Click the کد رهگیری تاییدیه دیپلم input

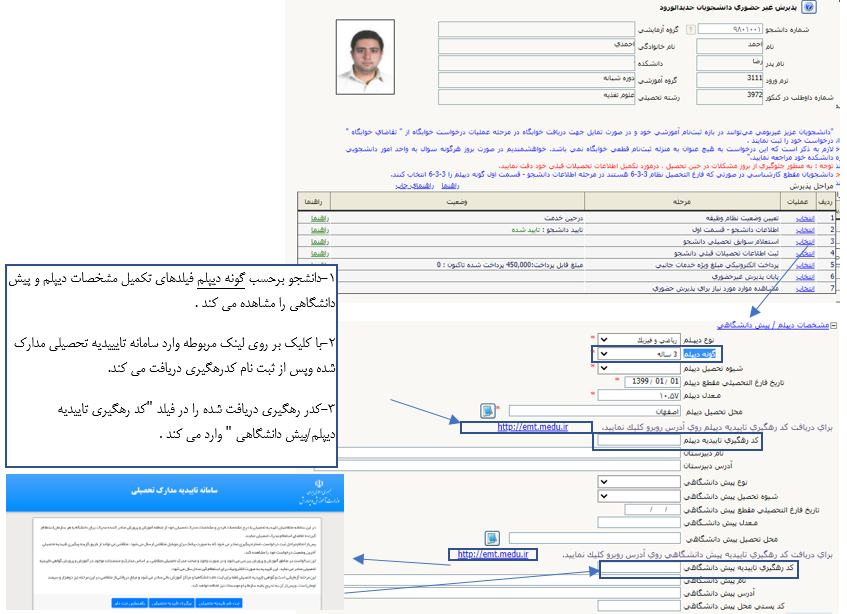[638, 440]
